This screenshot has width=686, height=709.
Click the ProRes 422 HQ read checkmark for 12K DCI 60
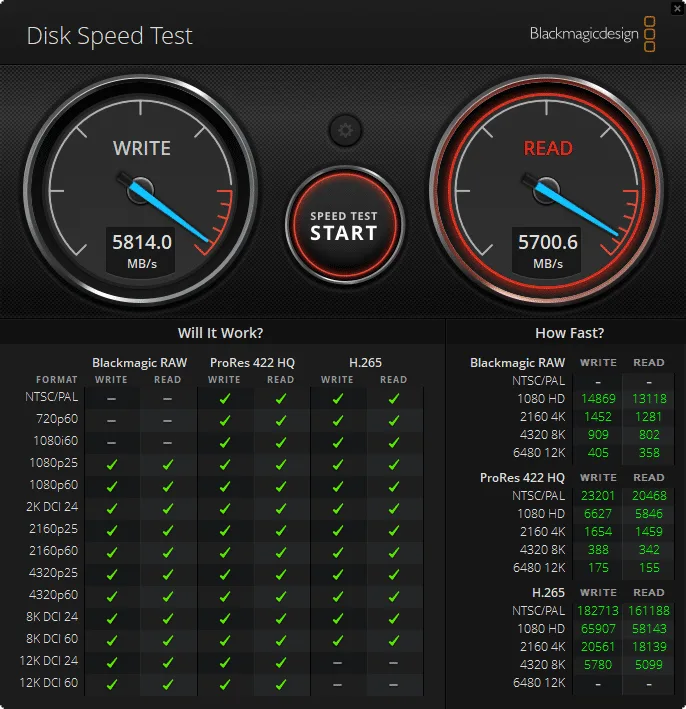[281, 685]
